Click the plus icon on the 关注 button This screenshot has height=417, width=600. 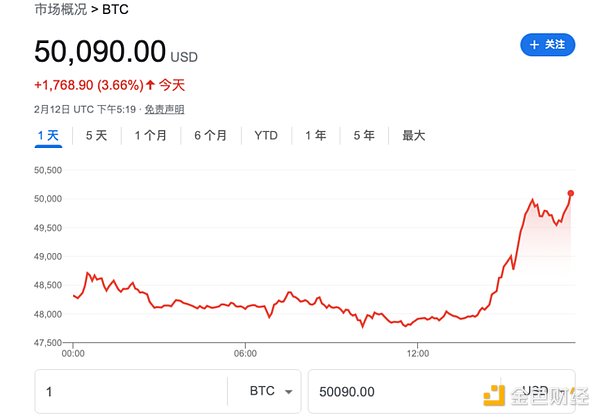(535, 45)
